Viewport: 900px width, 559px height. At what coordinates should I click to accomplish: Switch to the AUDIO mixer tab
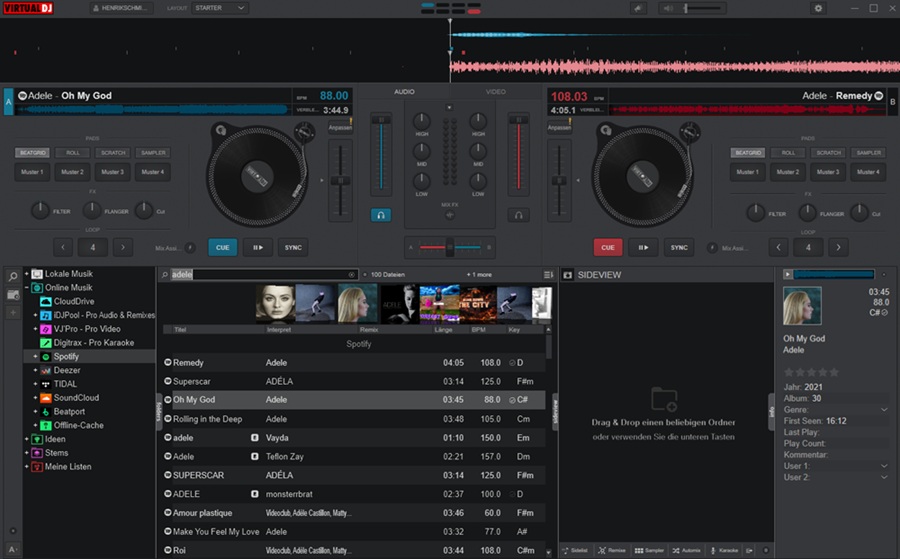(x=404, y=92)
